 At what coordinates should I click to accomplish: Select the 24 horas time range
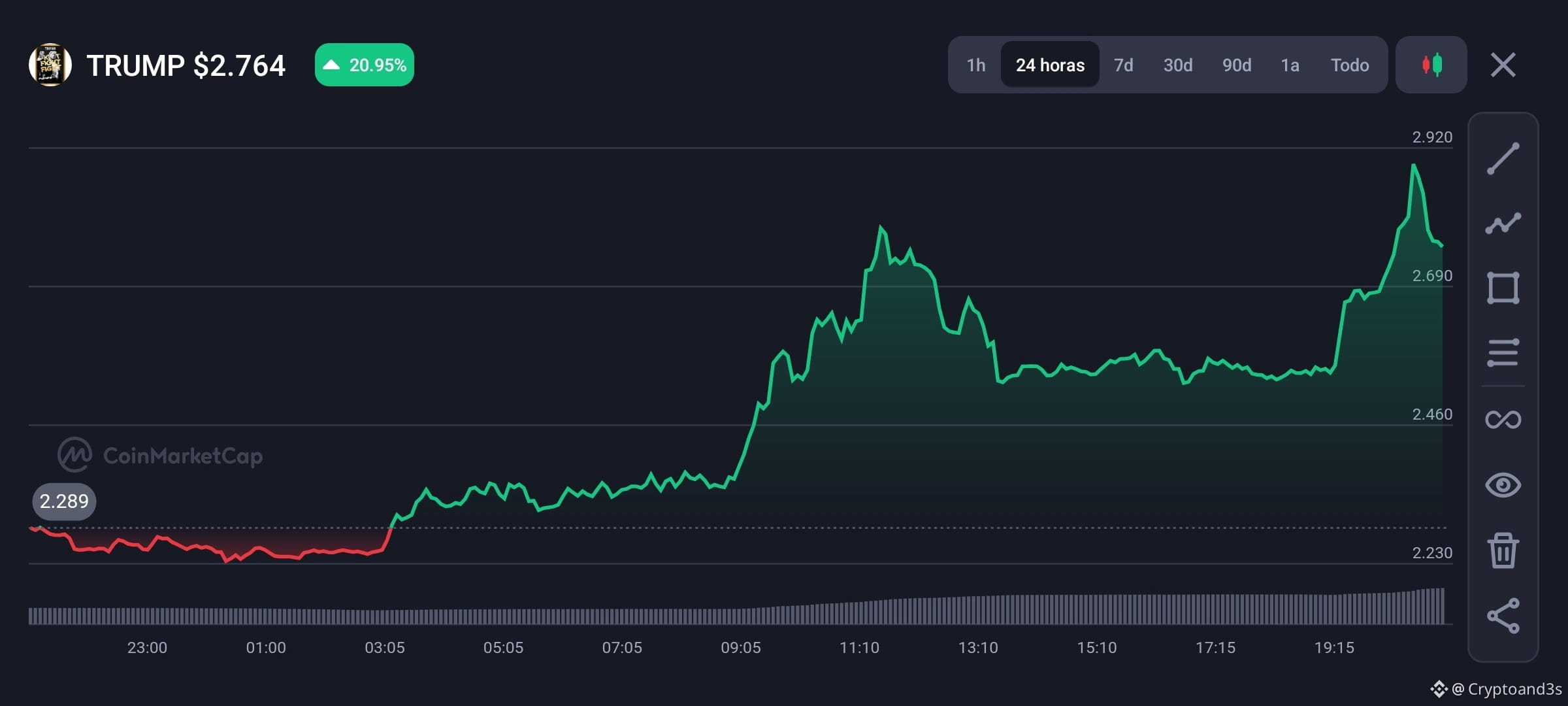[x=1050, y=65]
